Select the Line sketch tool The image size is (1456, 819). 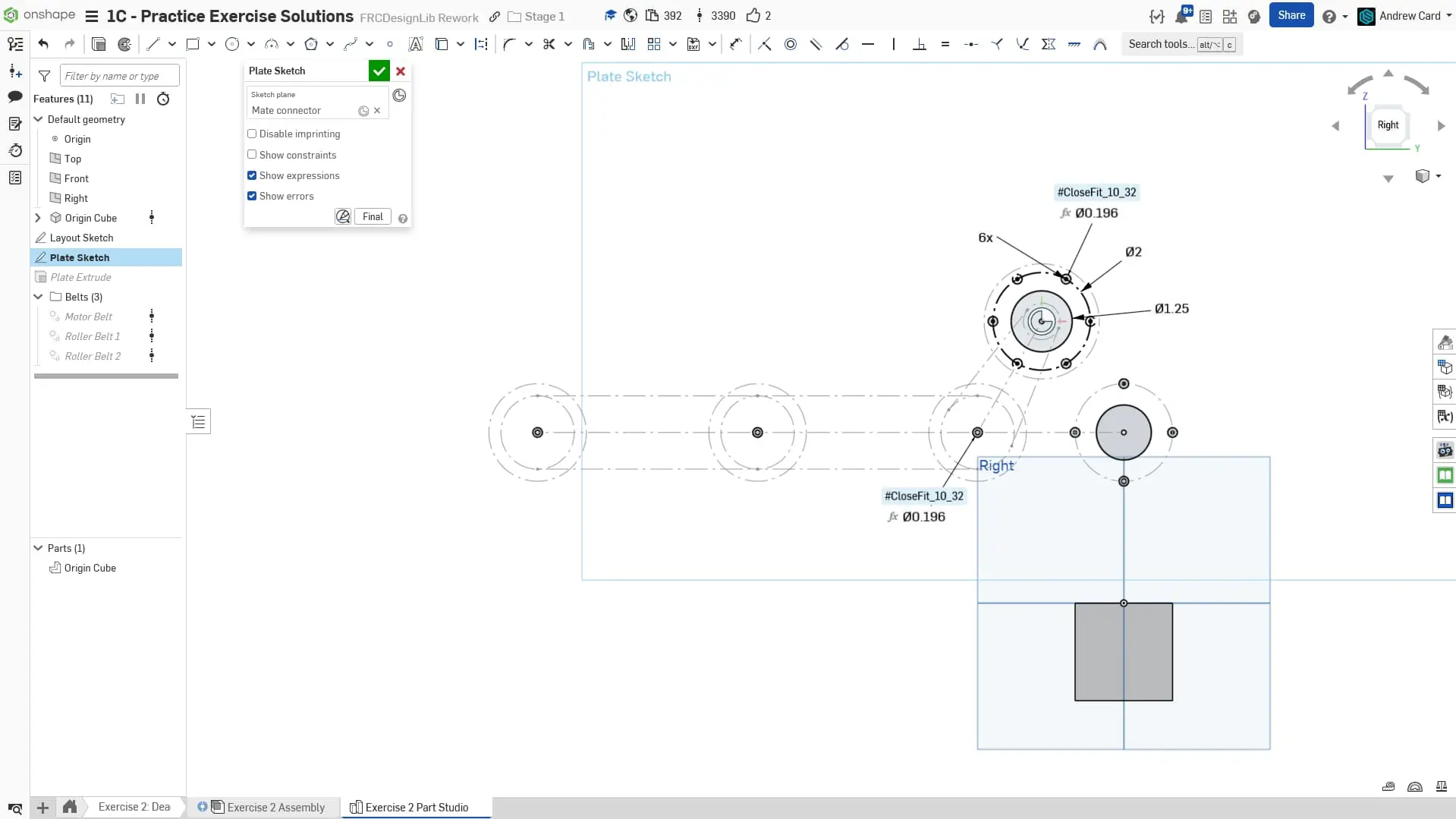coord(153,44)
